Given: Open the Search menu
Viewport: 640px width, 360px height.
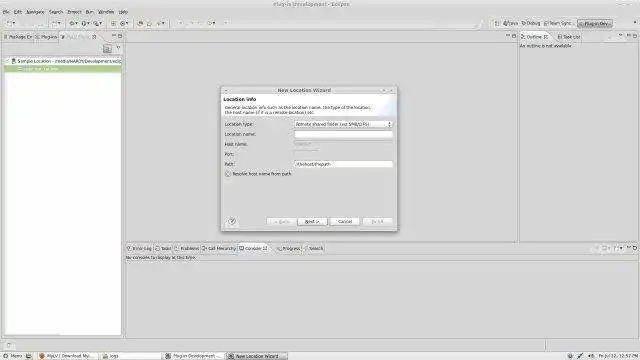Looking at the screenshot, I should click(x=56, y=12).
